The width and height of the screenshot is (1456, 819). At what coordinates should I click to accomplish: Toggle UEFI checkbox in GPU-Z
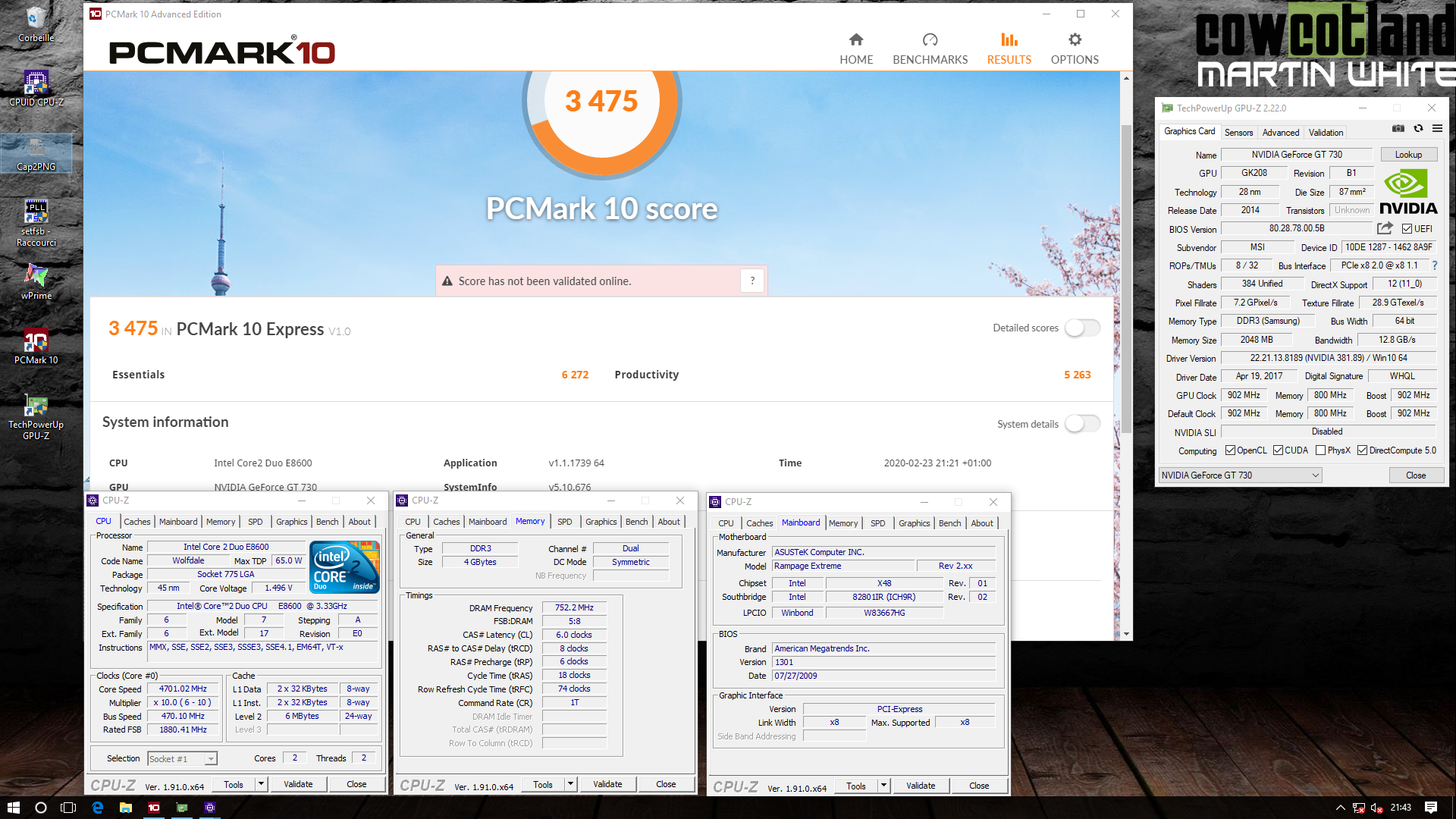(x=1407, y=228)
